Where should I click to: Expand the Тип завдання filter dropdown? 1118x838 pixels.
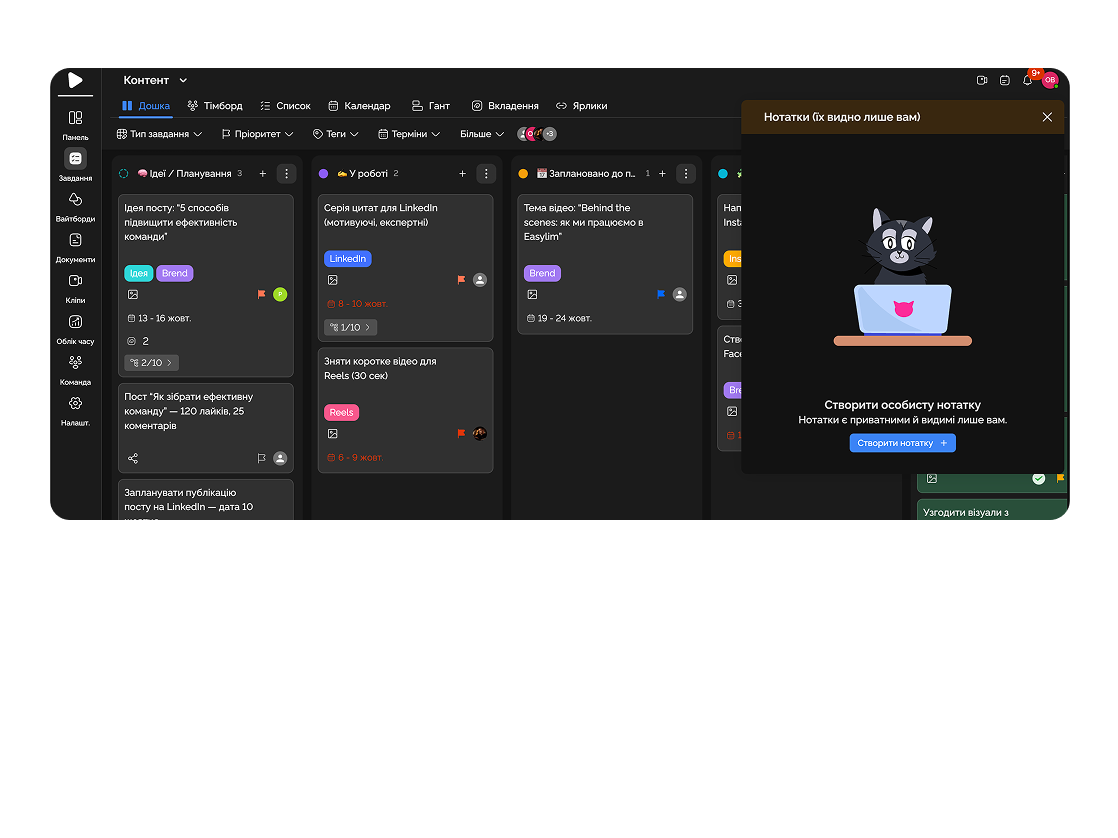point(159,134)
